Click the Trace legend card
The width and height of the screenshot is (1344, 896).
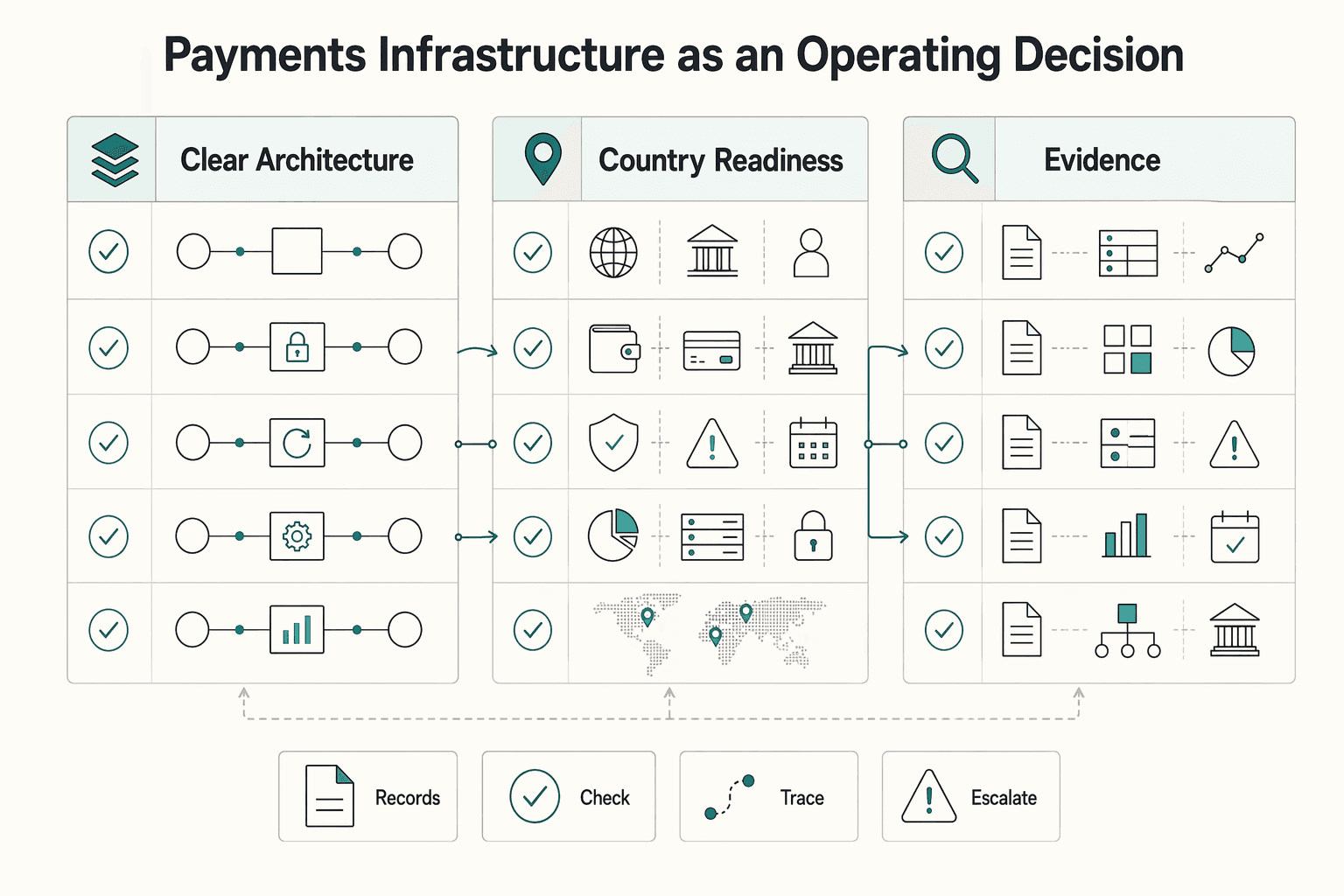(x=768, y=796)
